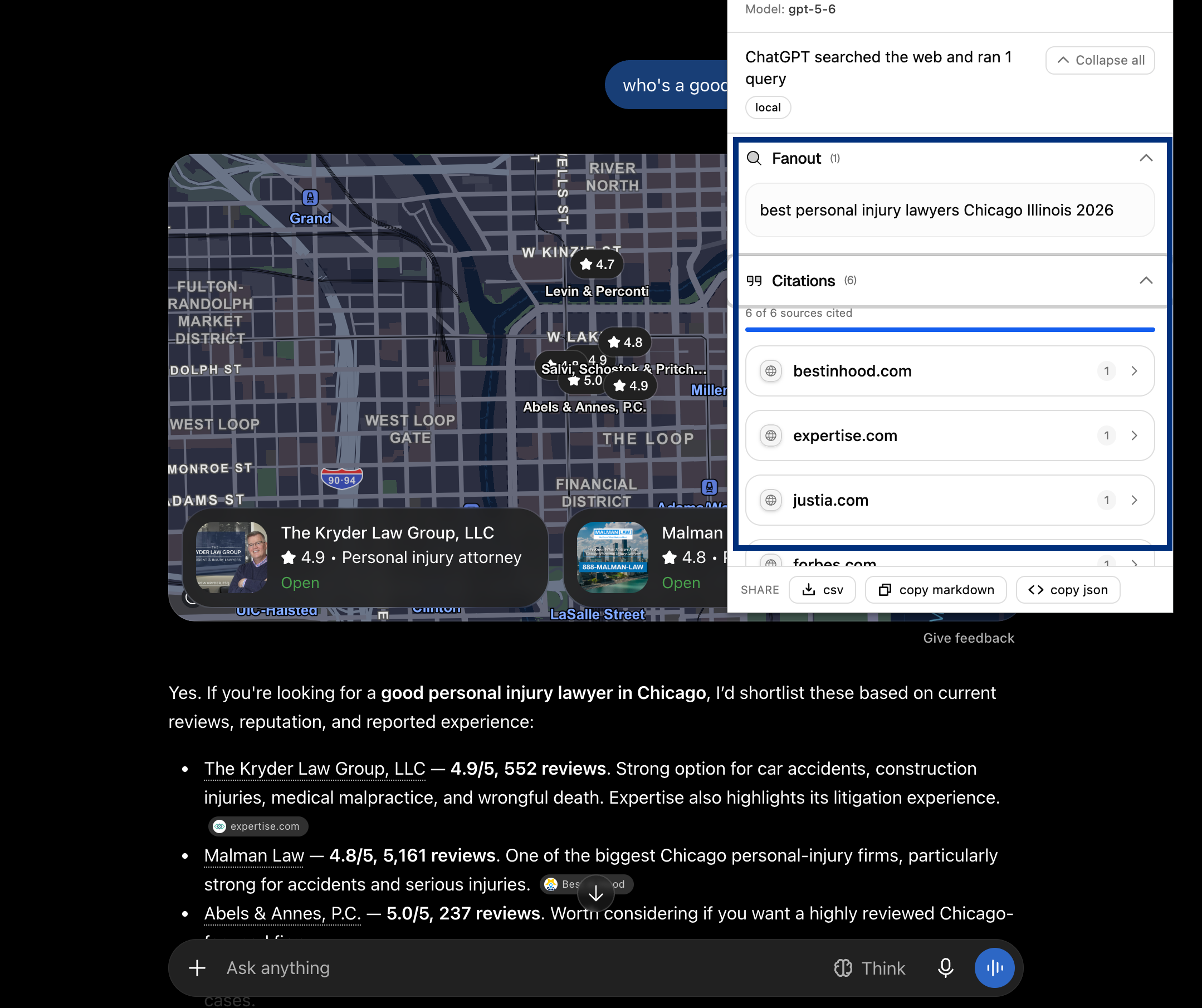
Task: Click the "4.8/5, 5,161 reviews" bold text
Action: pyautogui.click(x=412, y=855)
